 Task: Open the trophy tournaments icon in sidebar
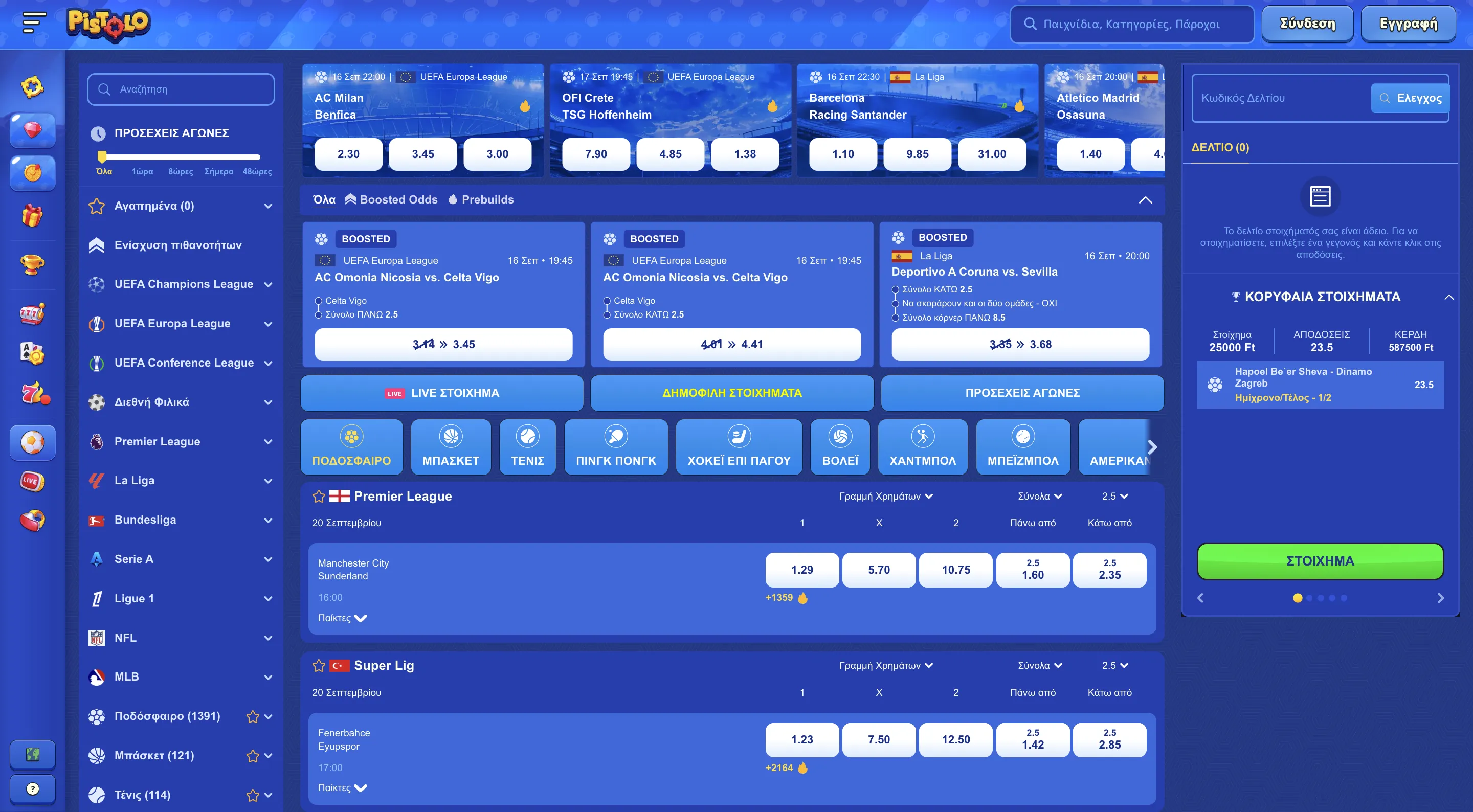(x=32, y=264)
